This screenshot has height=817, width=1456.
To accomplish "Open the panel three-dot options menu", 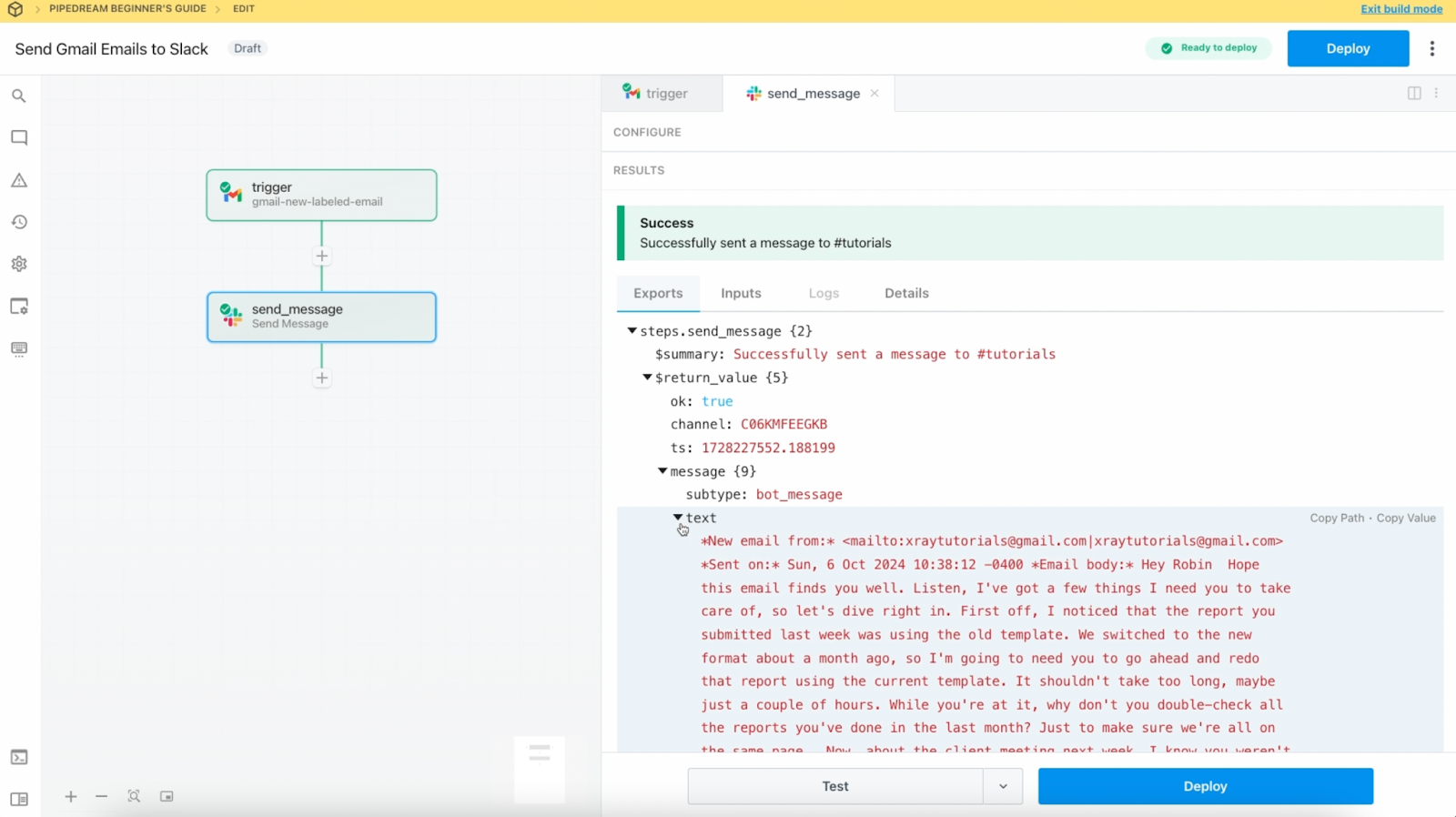I will (x=1436, y=93).
